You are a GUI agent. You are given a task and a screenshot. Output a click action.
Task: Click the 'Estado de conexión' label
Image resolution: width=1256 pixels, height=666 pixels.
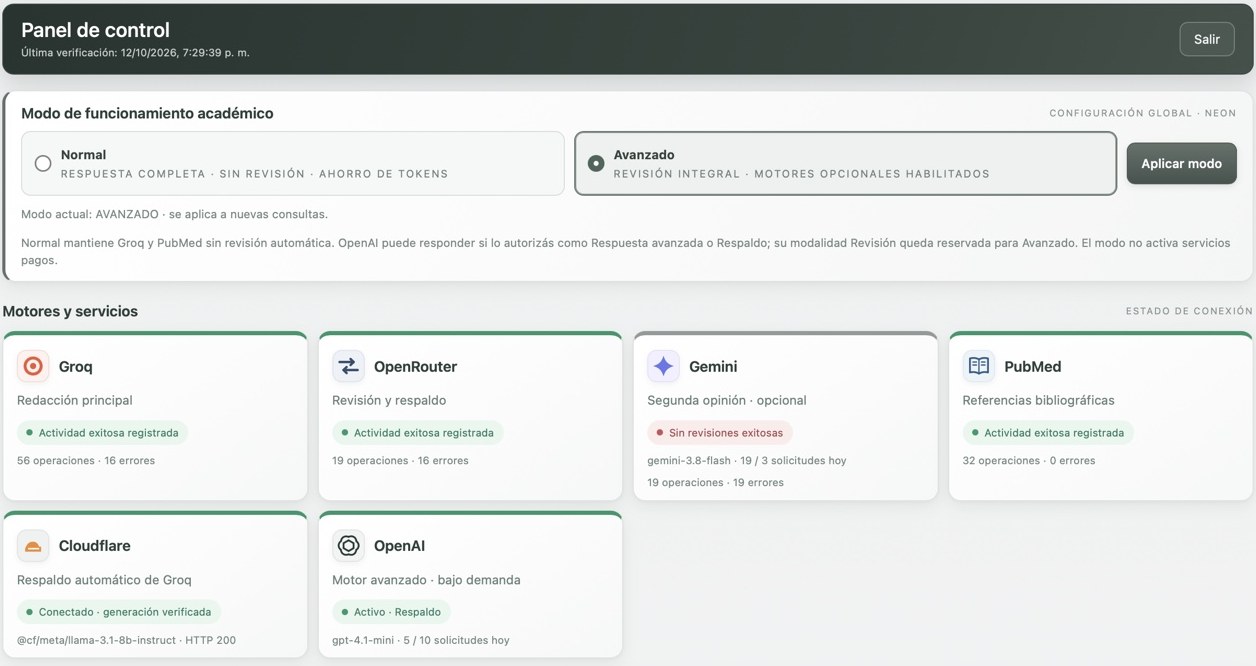point(1189,311)
